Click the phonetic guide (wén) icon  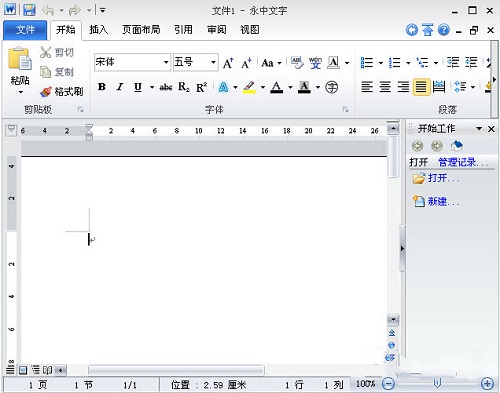(x=315, y=62)
